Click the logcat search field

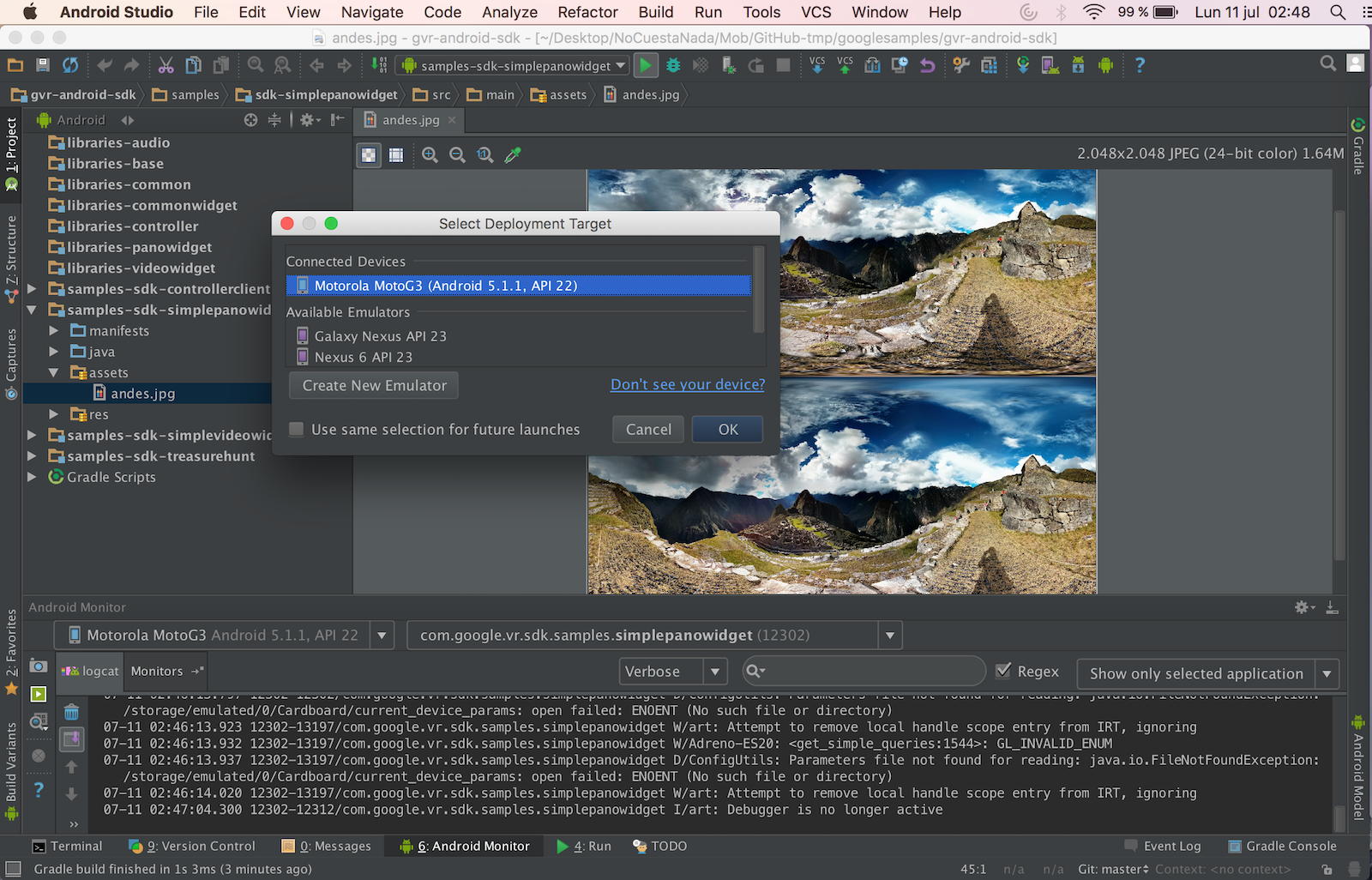864,672
